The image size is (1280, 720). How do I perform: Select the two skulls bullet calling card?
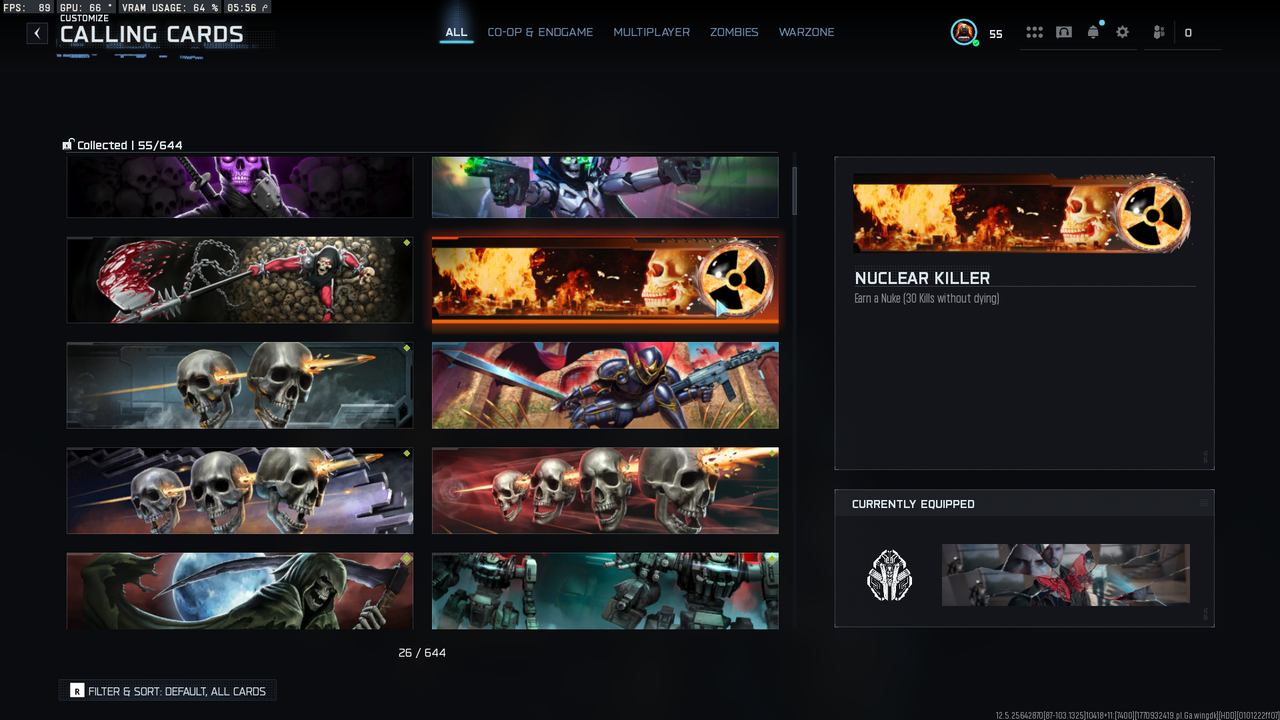(240, 385)
